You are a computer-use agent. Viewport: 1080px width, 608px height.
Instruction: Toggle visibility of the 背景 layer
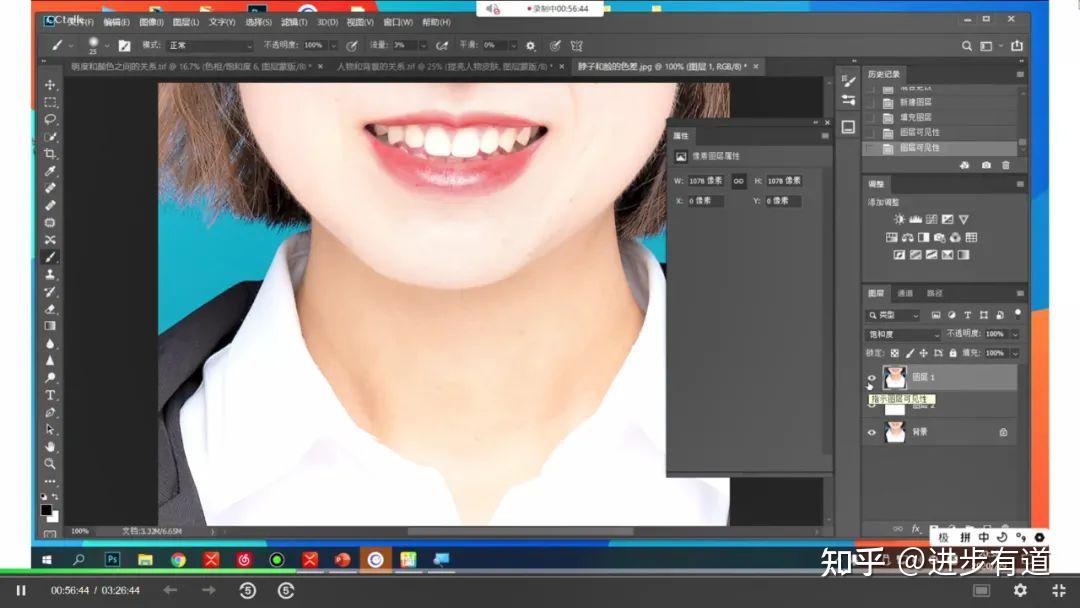pos(873,432)
